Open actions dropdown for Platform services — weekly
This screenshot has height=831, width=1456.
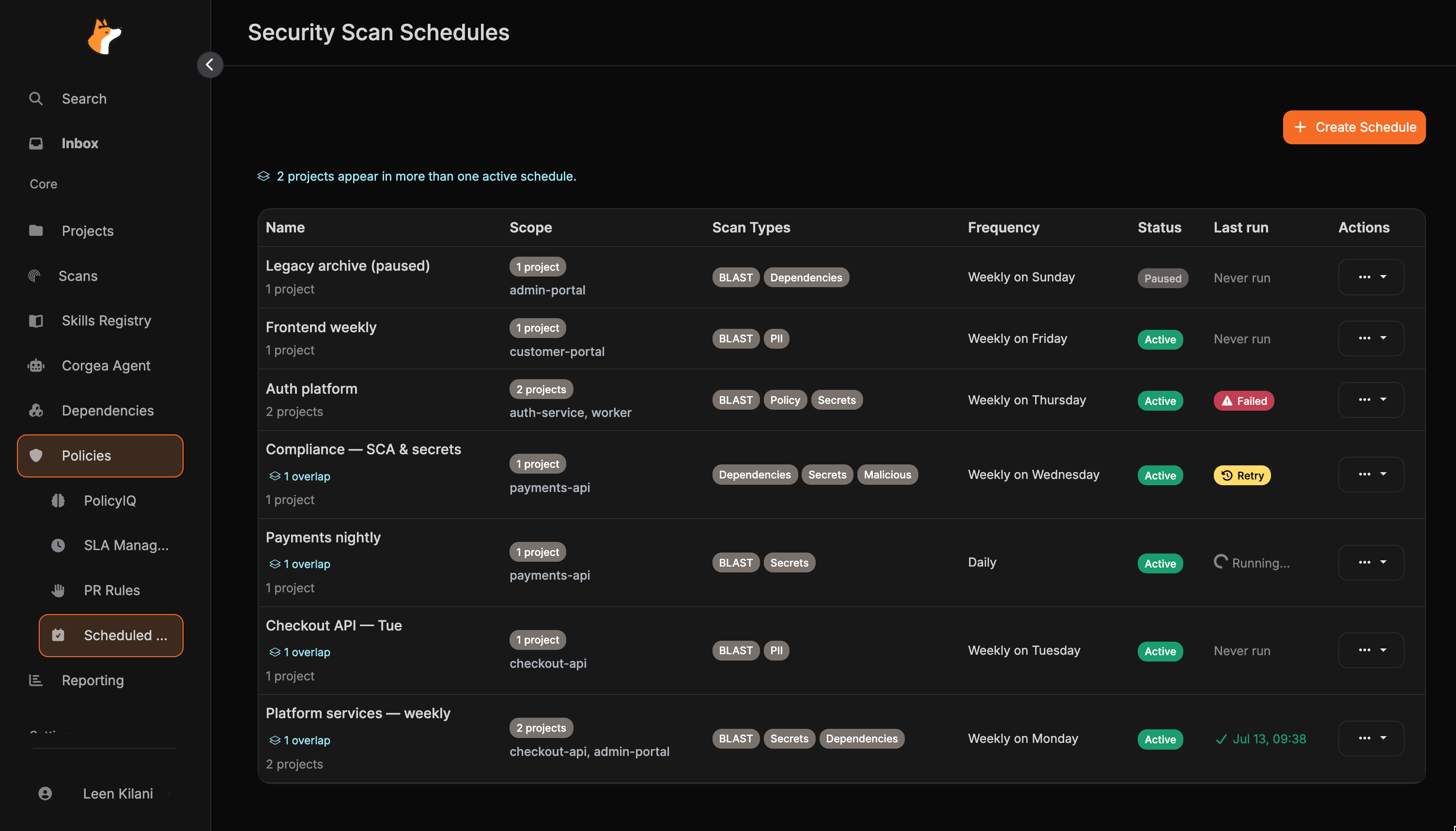click(1371, 739)
